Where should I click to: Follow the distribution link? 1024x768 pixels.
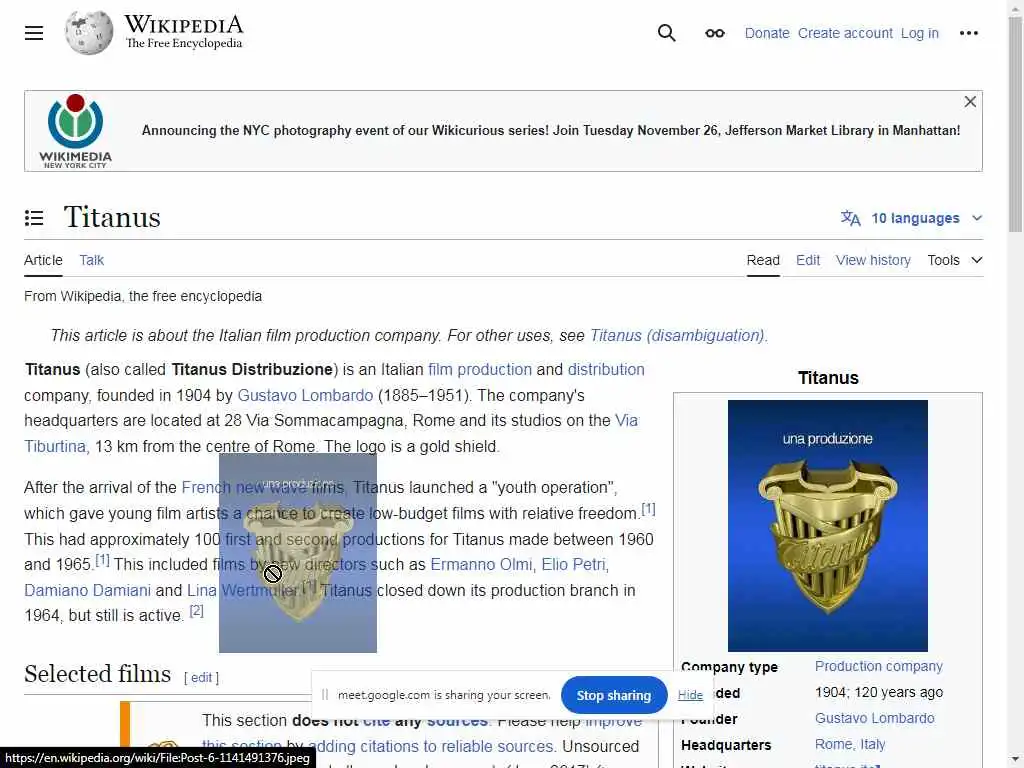[606, 370]
